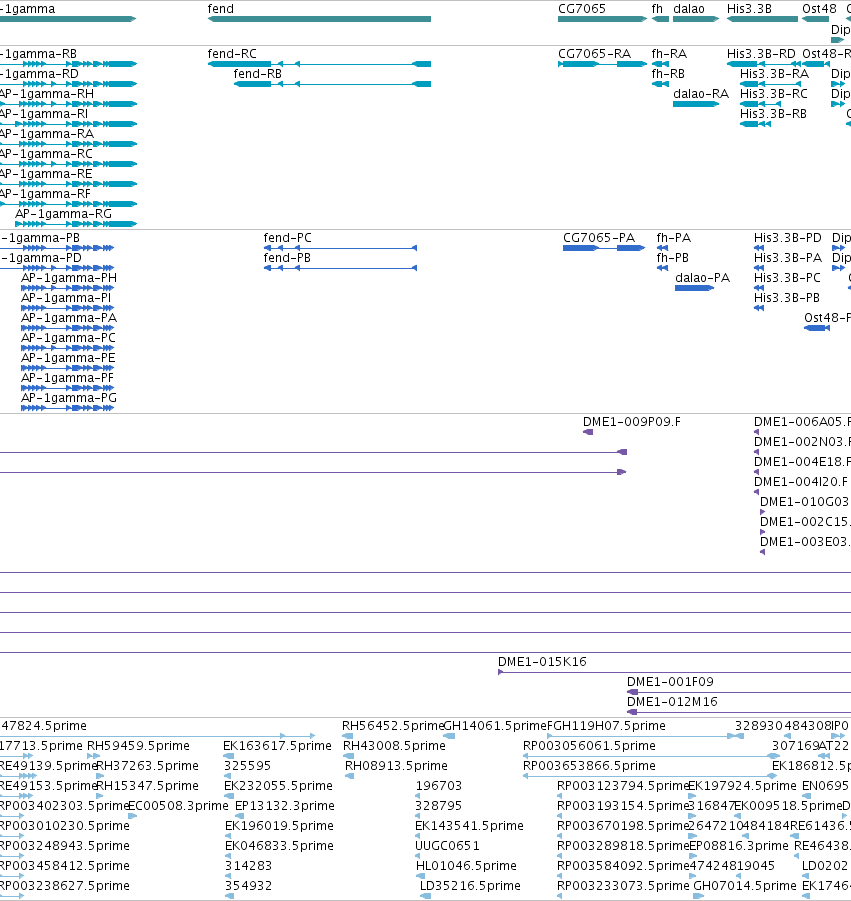Click transcript AP-1gamma-RI label
This screenshot has width=851, height=901.
pos(44,114)
